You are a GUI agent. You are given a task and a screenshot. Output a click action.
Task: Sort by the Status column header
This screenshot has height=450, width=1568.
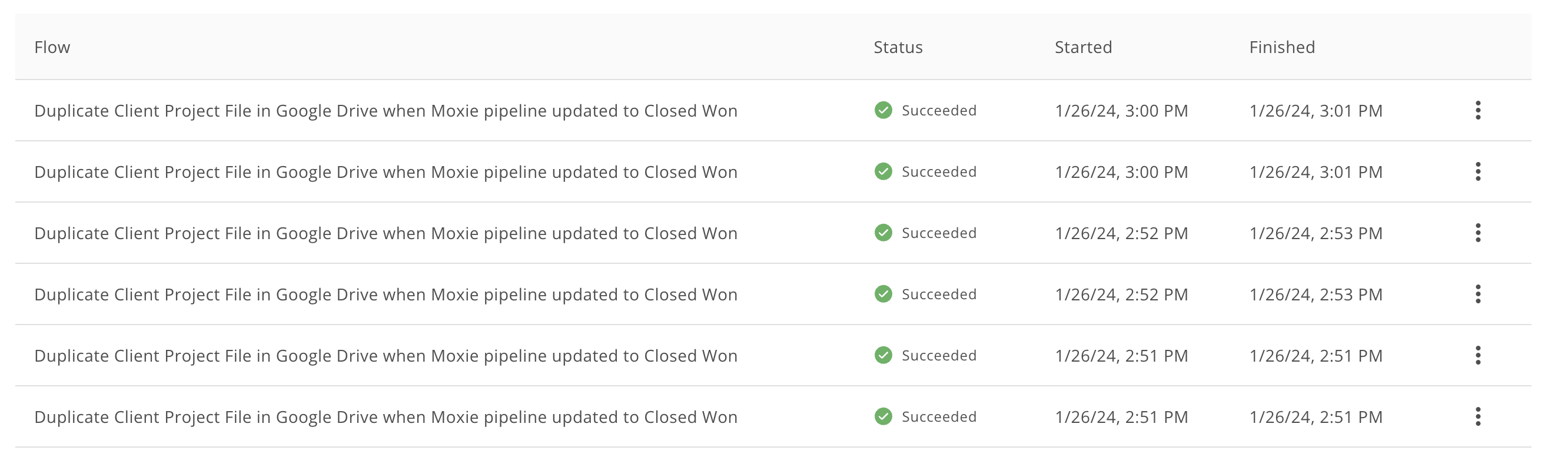coord(898,48)
